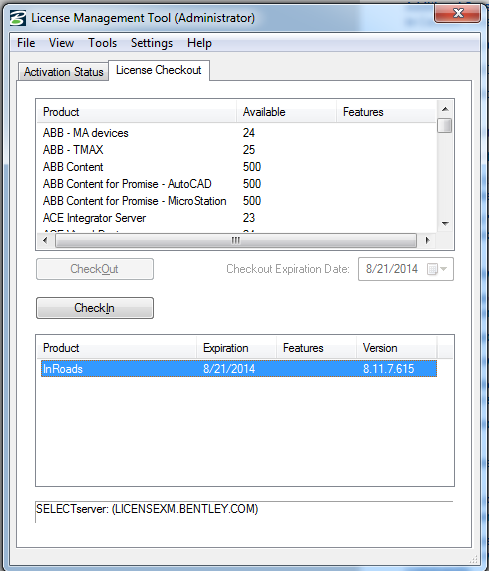Open the calendar picker for expiration date

pos(437,269)
